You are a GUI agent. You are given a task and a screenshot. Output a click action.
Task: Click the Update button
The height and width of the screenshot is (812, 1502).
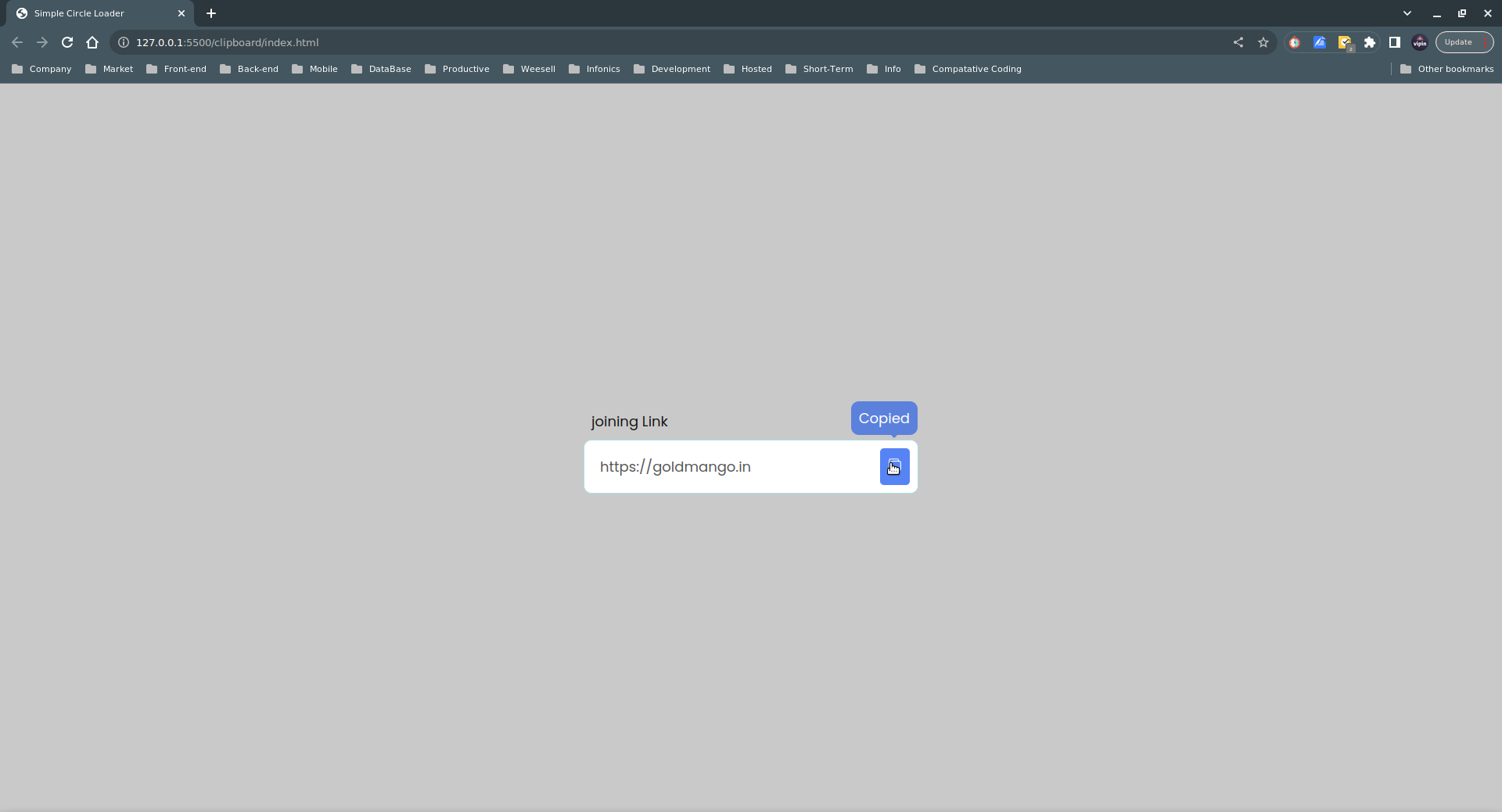click(x=1458, y=42)
